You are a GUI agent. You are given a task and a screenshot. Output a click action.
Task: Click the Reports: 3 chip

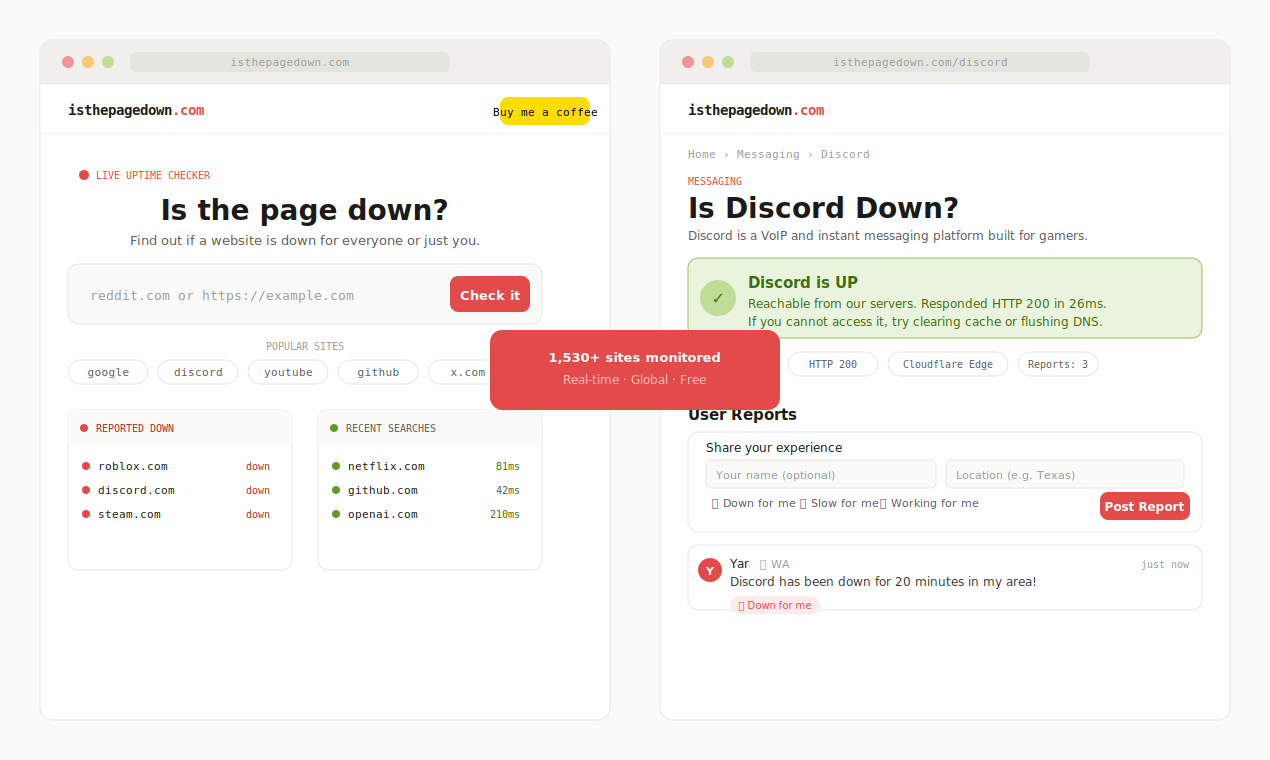pyautogui.click(x=1058, y=364)
